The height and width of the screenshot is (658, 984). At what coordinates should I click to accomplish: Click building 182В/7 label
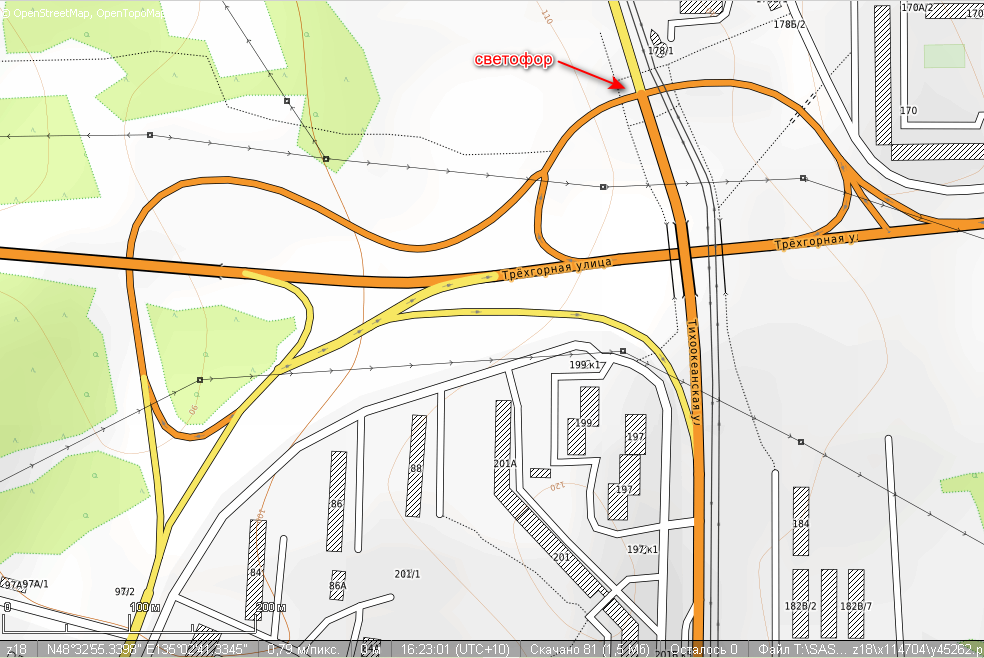[x=856, y=606]
